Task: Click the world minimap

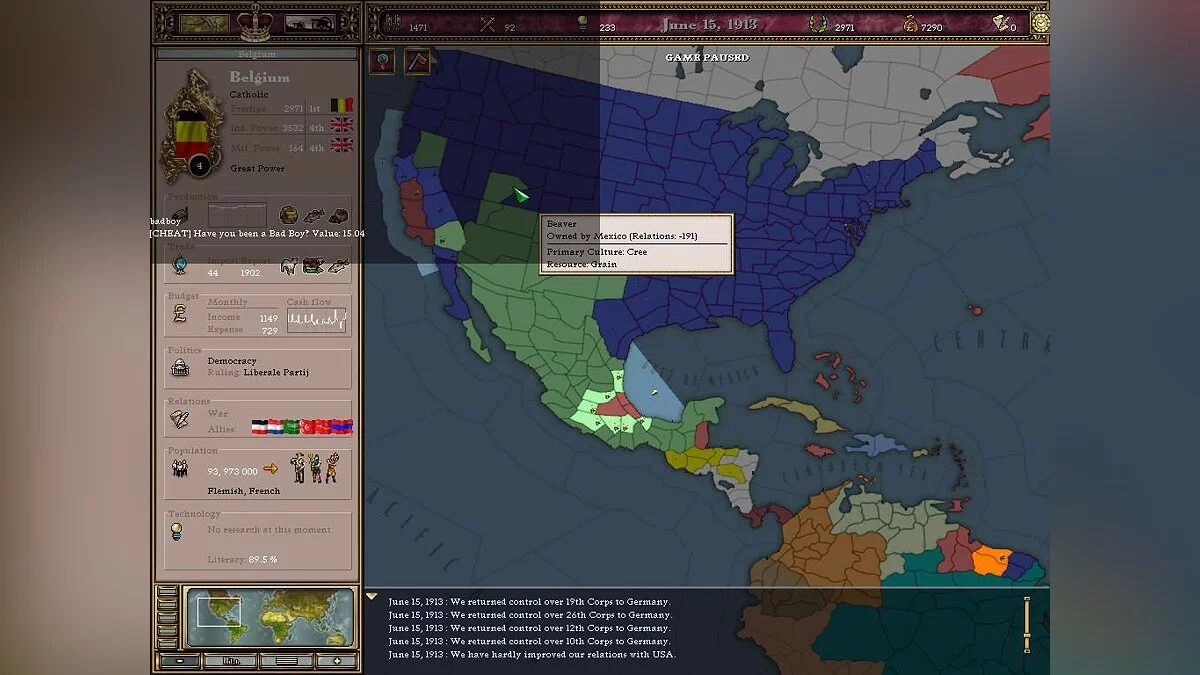Action: click(x=270, y=618)
